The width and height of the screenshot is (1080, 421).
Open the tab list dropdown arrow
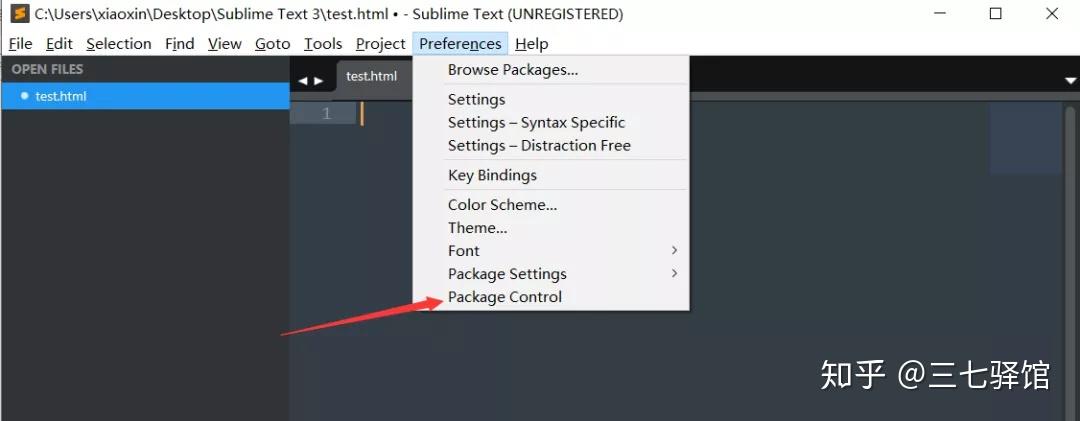click(x=1070, y=80)
